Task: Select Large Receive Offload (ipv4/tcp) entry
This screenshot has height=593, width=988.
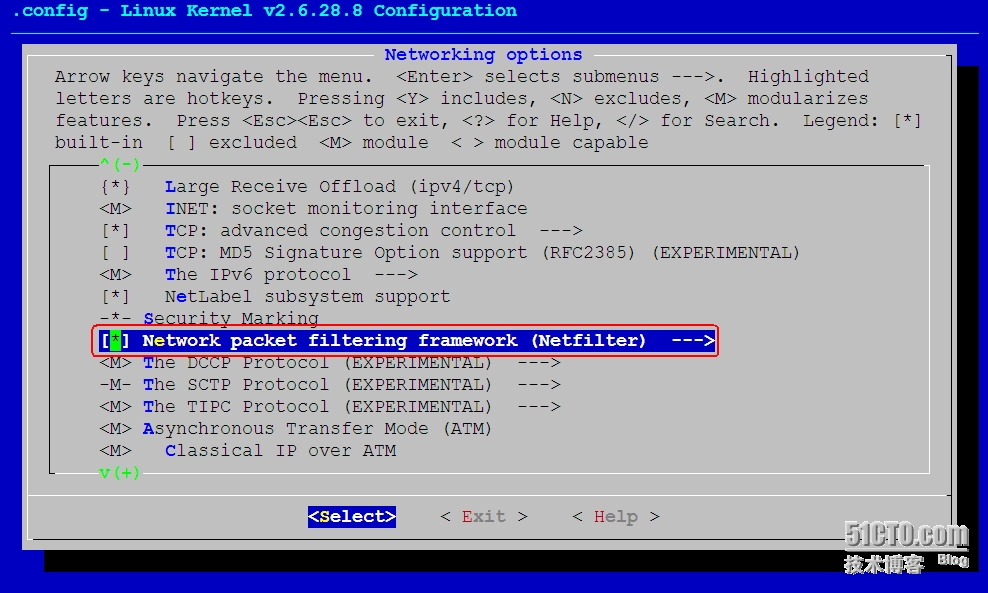Action: [x=340, y=187]
